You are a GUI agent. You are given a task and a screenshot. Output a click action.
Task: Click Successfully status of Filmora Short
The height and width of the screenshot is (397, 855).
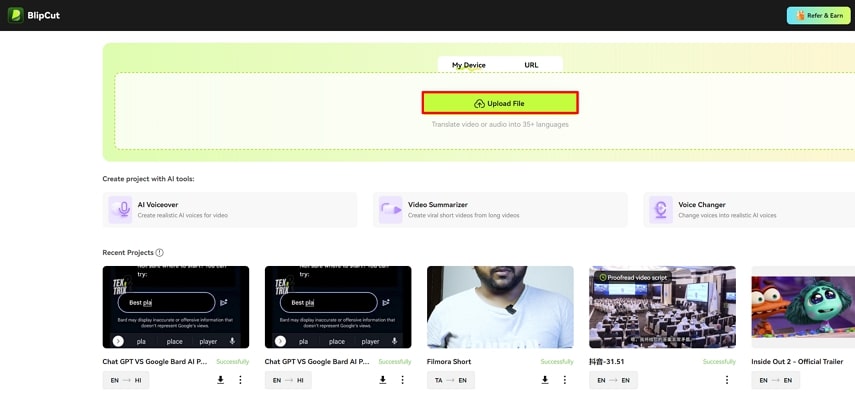[557, 362]
